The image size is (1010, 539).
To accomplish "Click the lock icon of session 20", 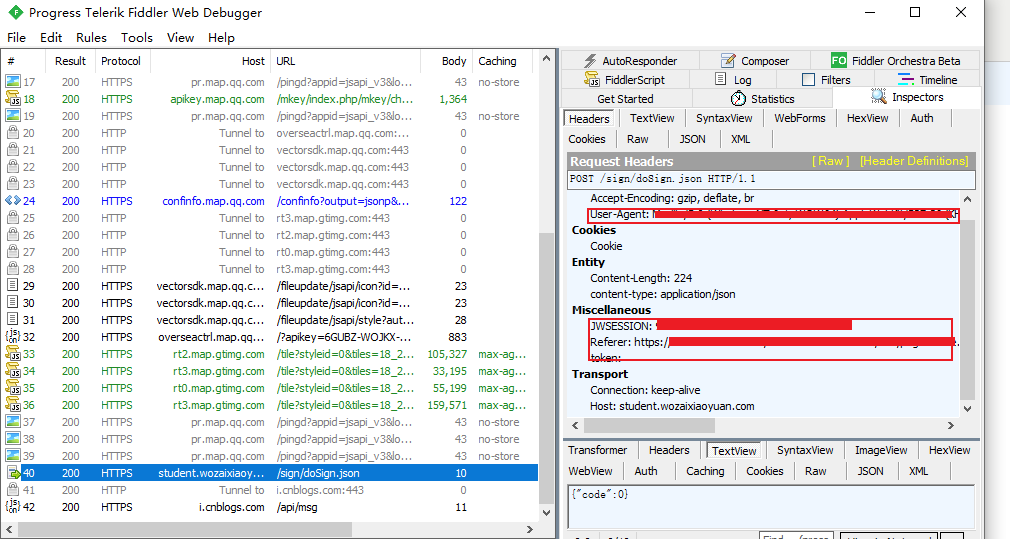I will click(13, 133).
